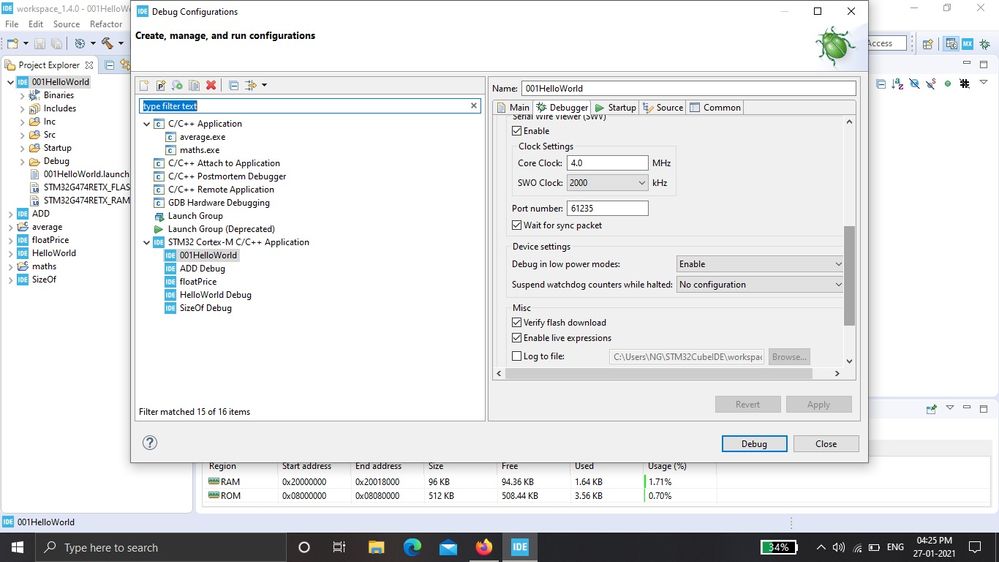999x562 pixels.
Task: Open the SWO Clock dropdown
Action: [607, 183]
